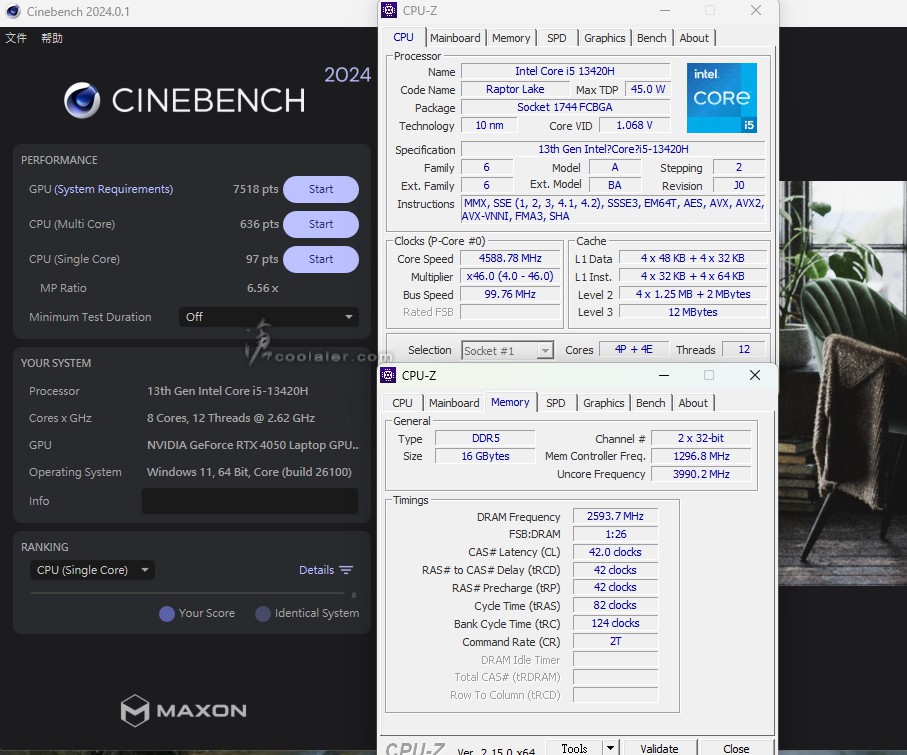Viewport: 907px width, 755px height.
Task: Open the 文件 menu in Cinebench
Action: [x=16, y=38]
